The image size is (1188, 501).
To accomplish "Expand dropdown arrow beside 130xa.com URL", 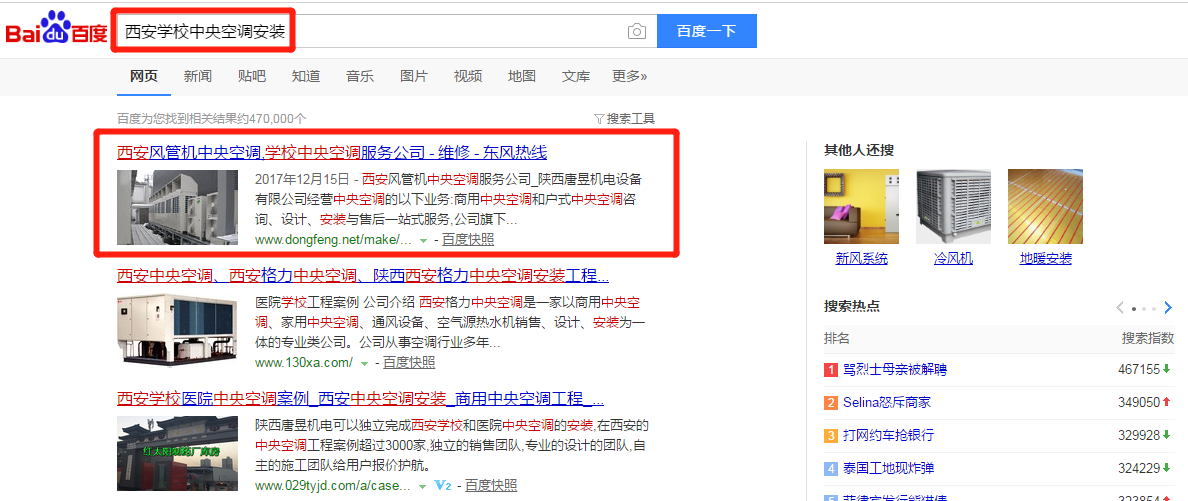I will pos(364,363).
